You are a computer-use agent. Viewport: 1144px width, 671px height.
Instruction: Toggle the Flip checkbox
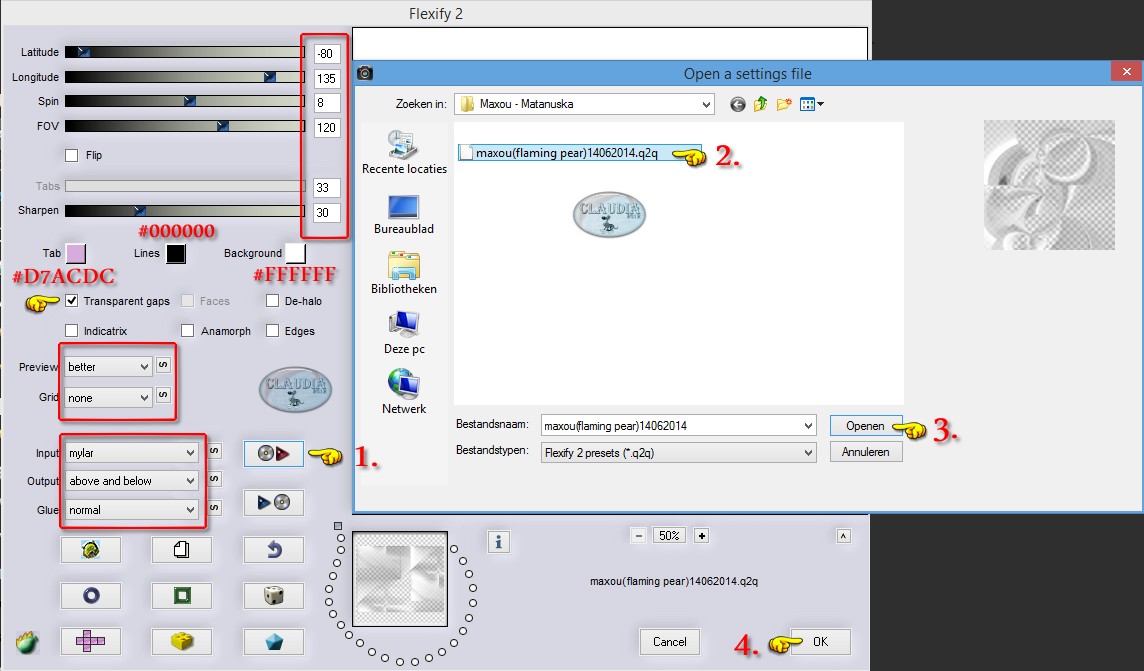tap(72, 155)
